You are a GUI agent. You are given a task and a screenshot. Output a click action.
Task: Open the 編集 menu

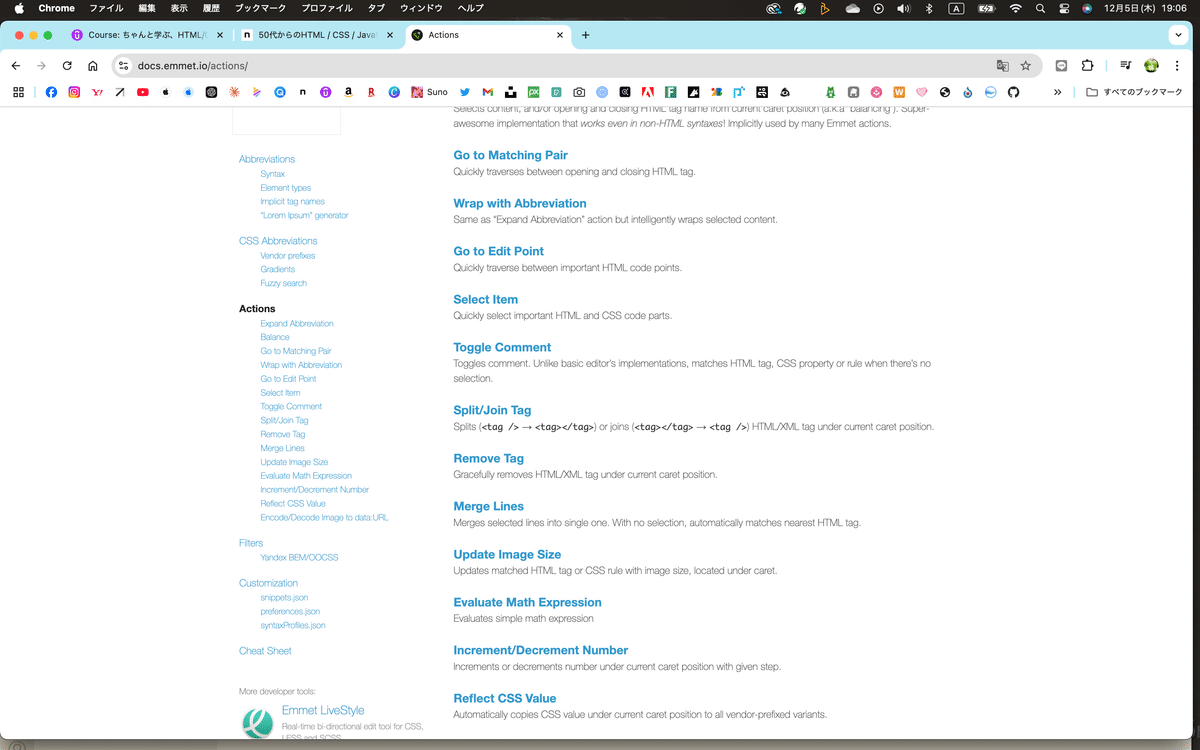click(x=147, y=8)
